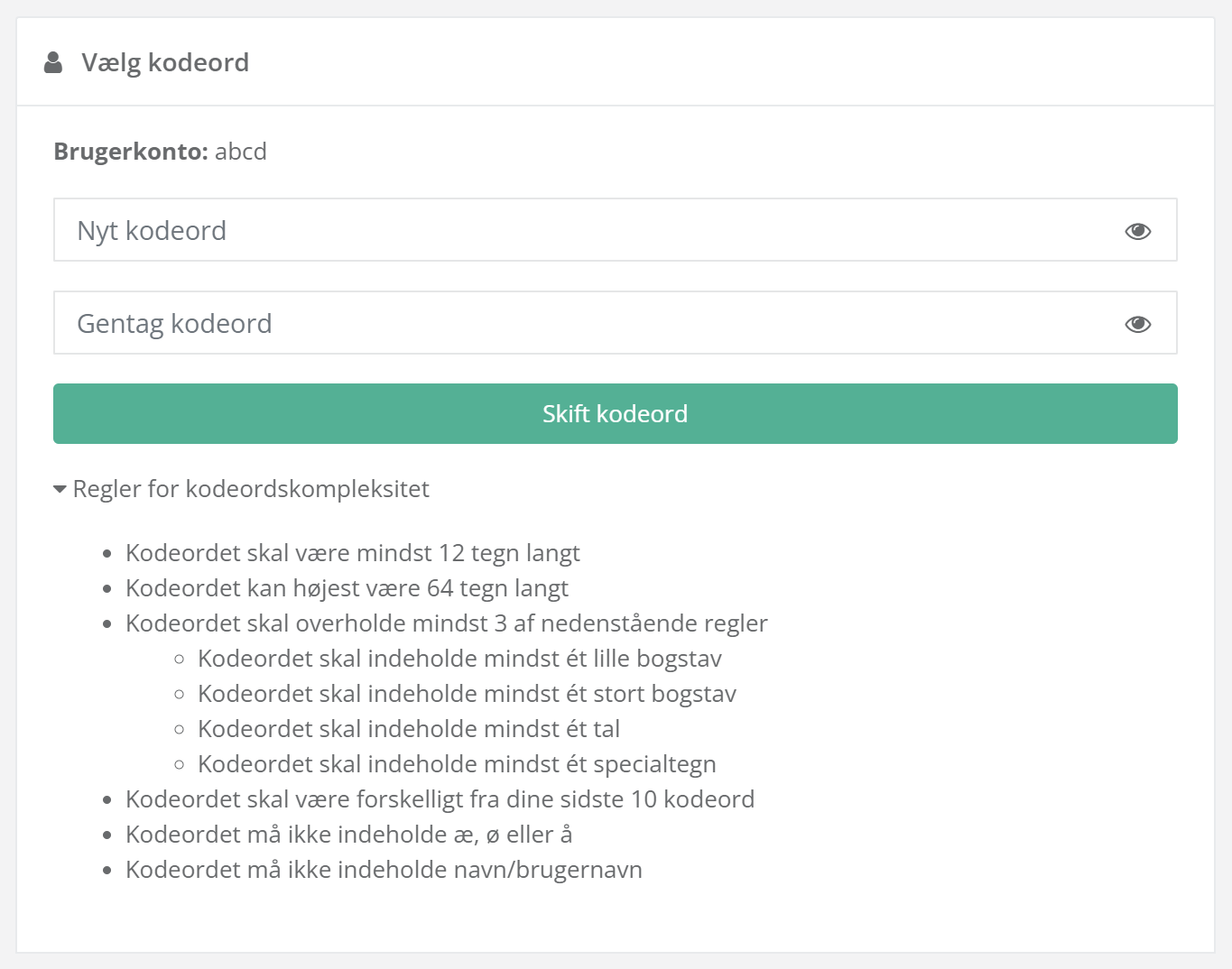Click the sidste 10 kodeord rule
This screenshot has width=1232, height=969.
point(440,799)
